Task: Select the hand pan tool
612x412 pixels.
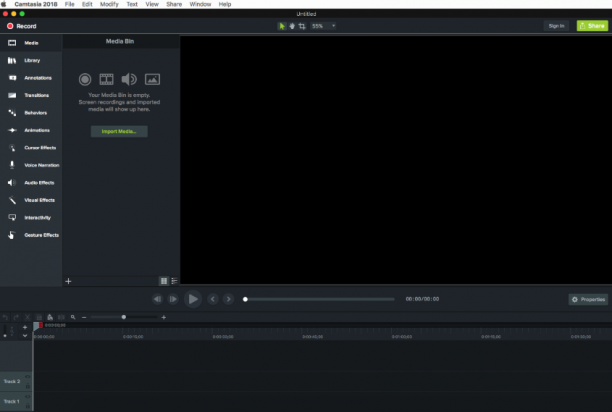Action: [292, 26]
